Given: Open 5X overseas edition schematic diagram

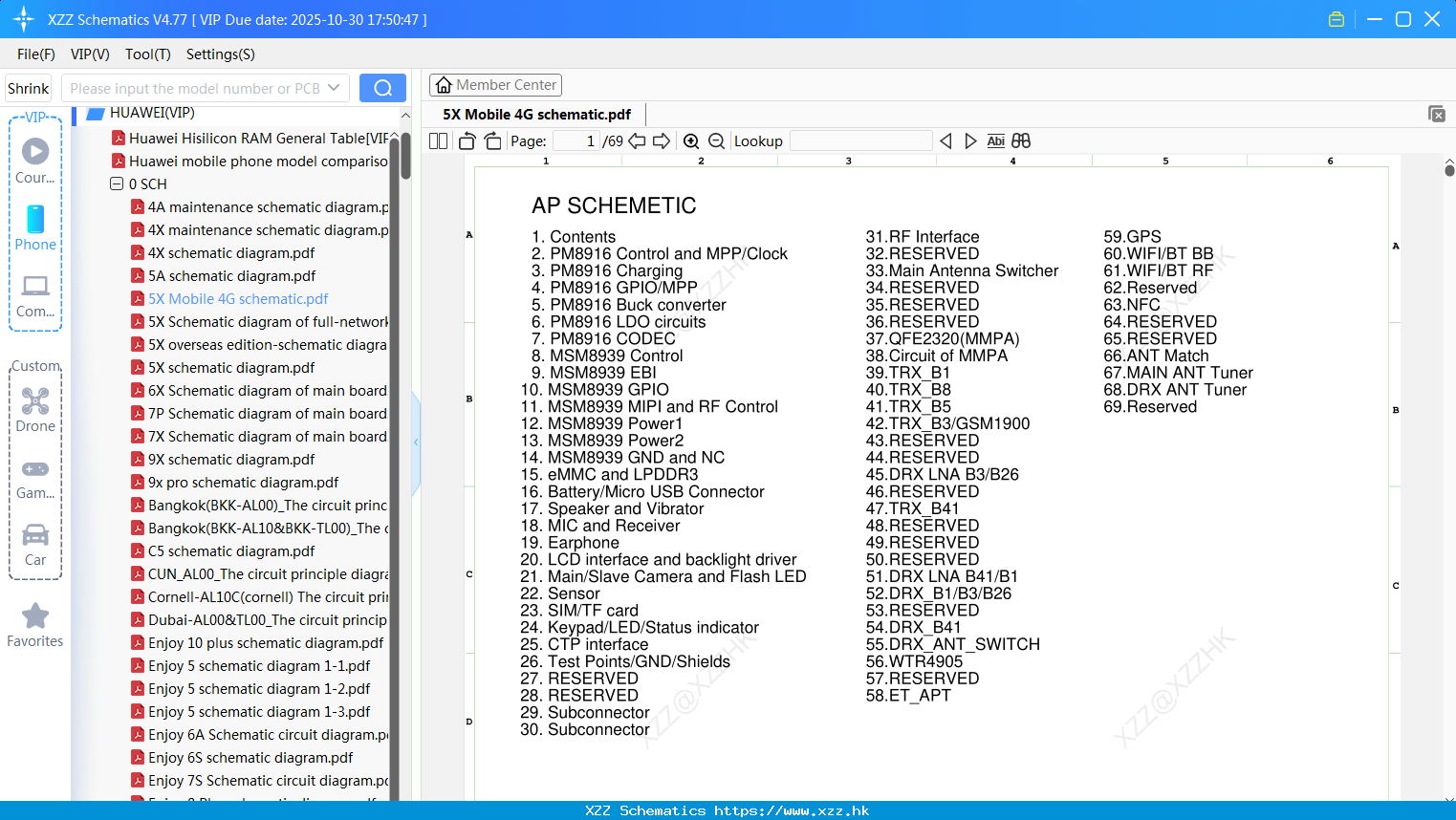Looking at the screenshot, I should pyautogui.click(x=268, y=345).
